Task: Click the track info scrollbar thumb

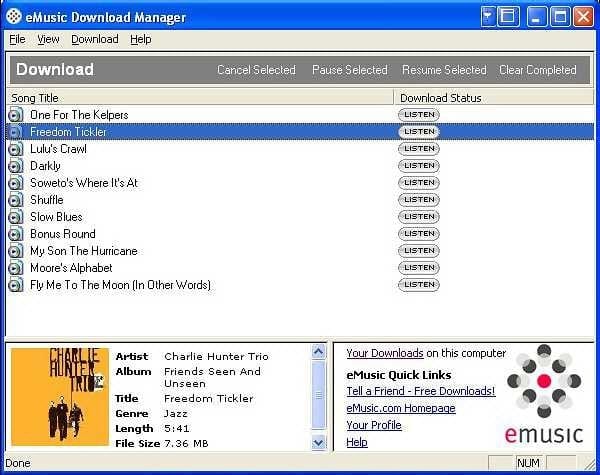Action: coord(318,395)
